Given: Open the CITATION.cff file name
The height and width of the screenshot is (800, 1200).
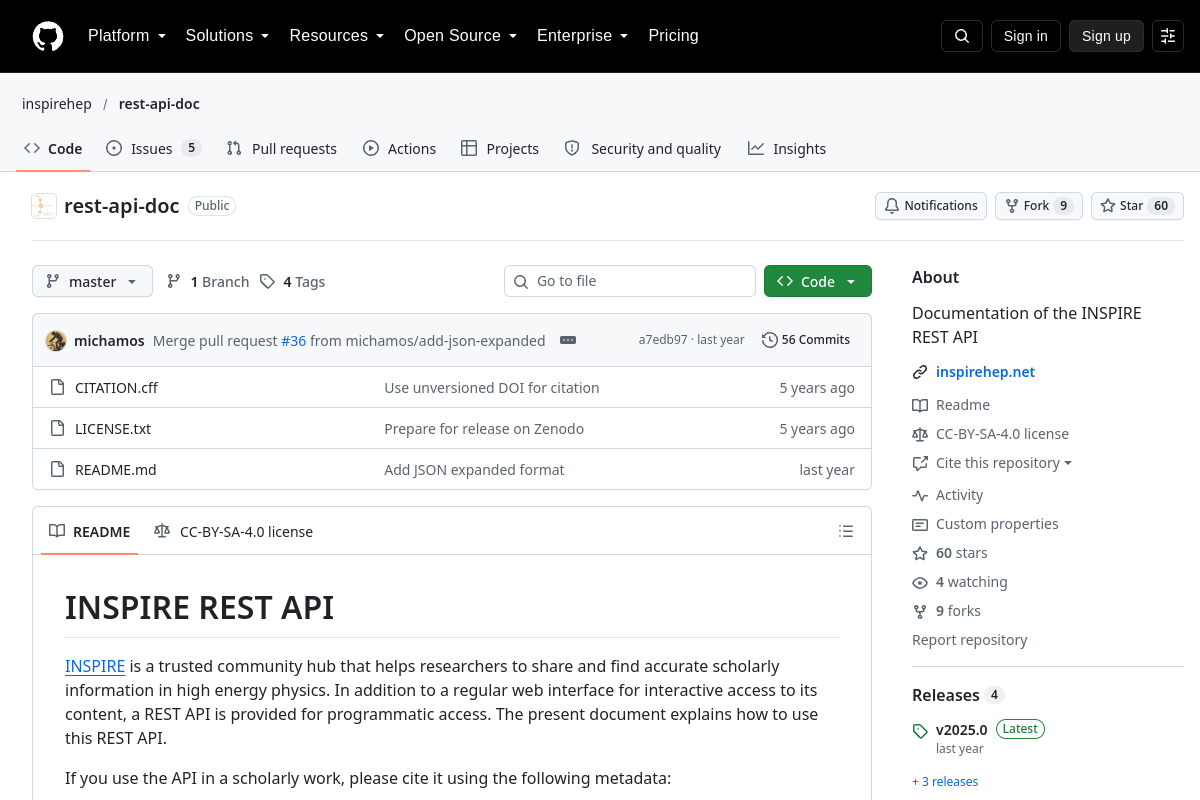Looking at the screenshot, I should tap(117, 388).
